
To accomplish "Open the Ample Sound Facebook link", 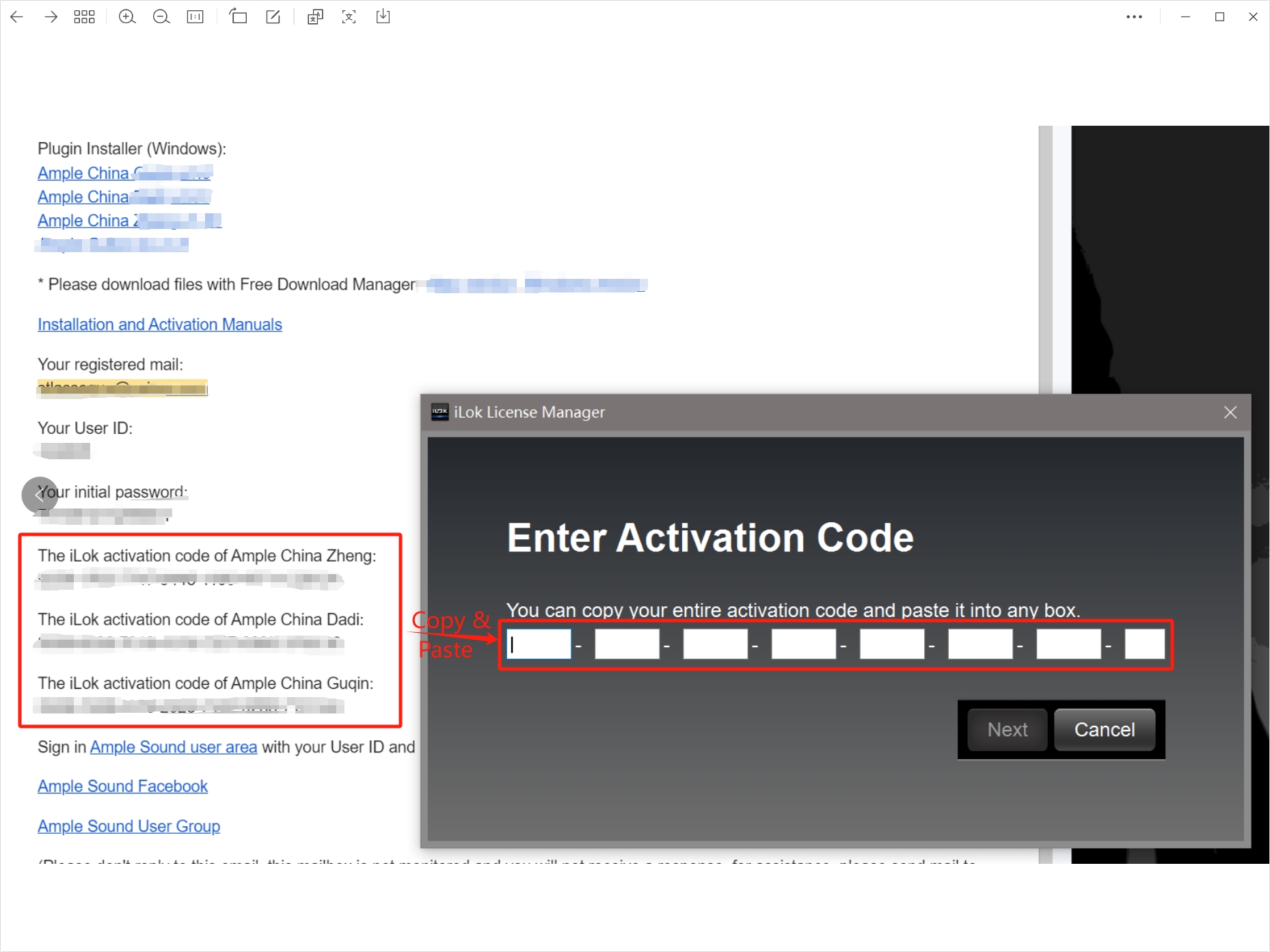I will pyautogui.click(x=123, y=787).
